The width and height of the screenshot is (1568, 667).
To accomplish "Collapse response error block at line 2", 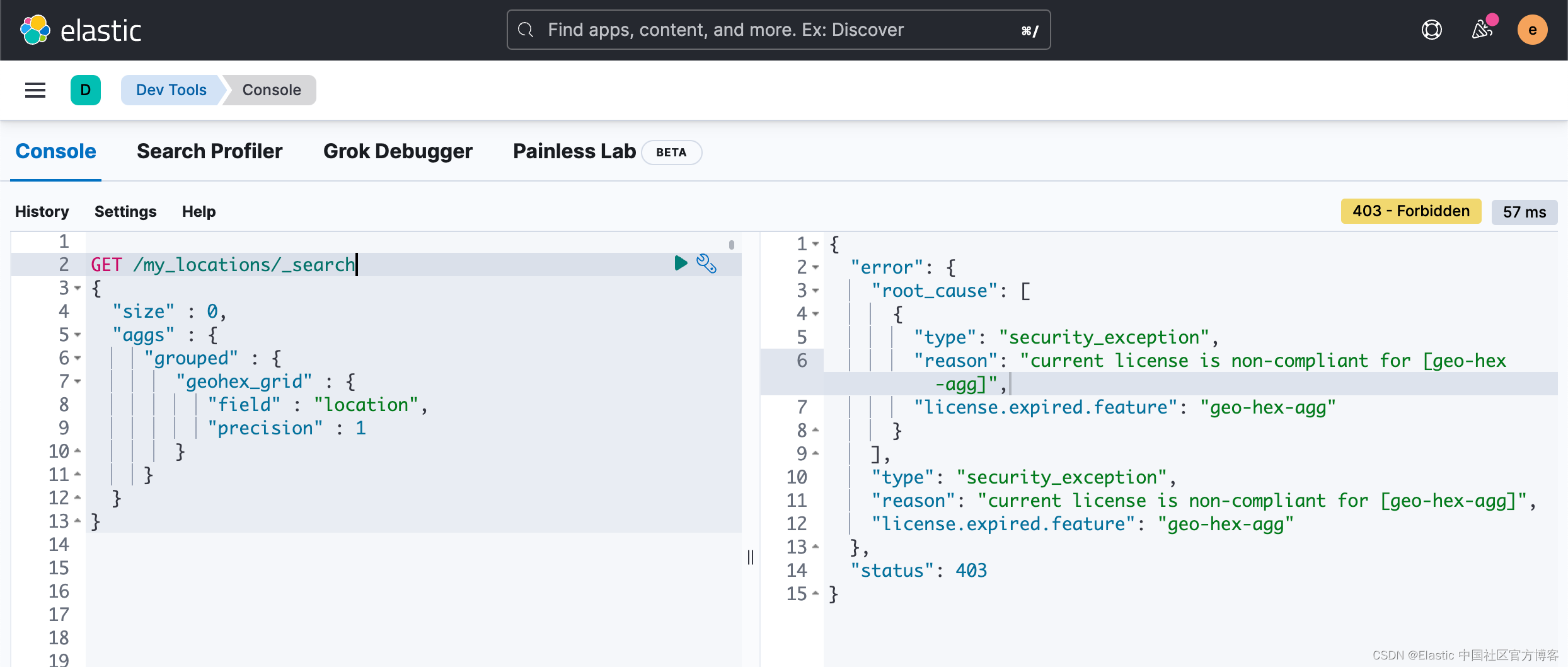I will click(x=816, y=267).
